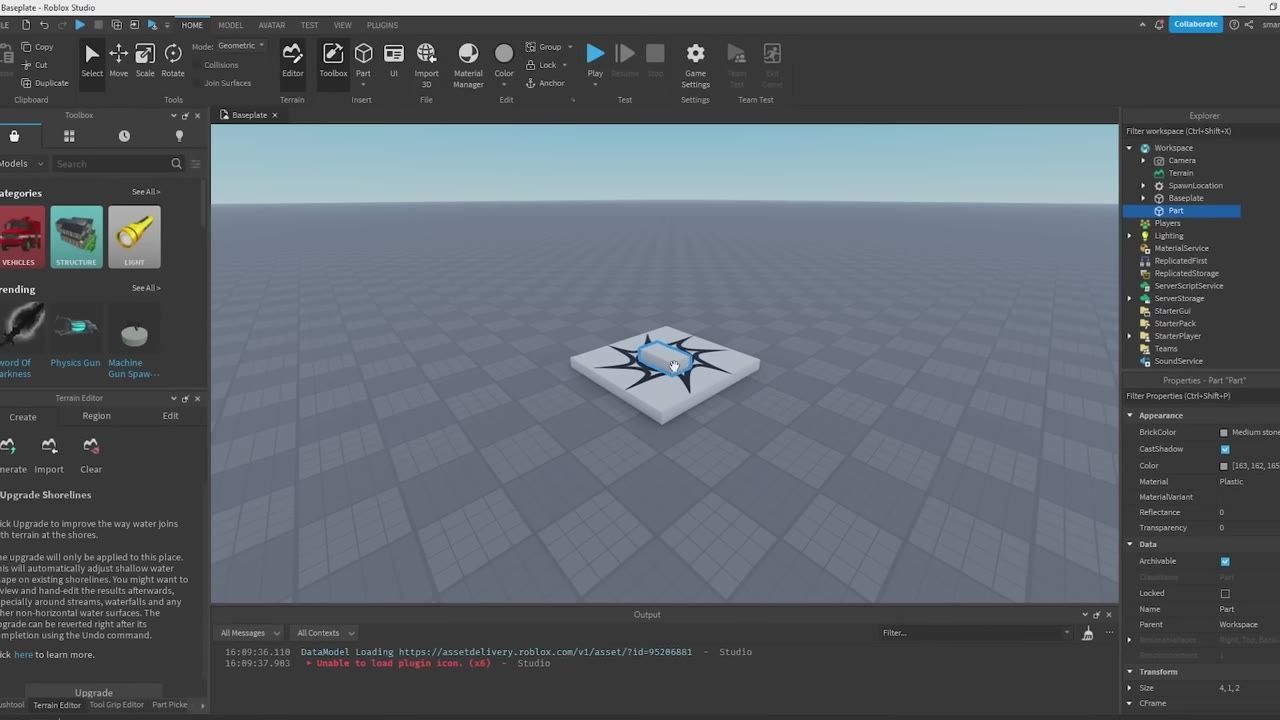Viewport: 1280px width, 720px height.
Task: Launch Import 3D
Action: point(427,65)
